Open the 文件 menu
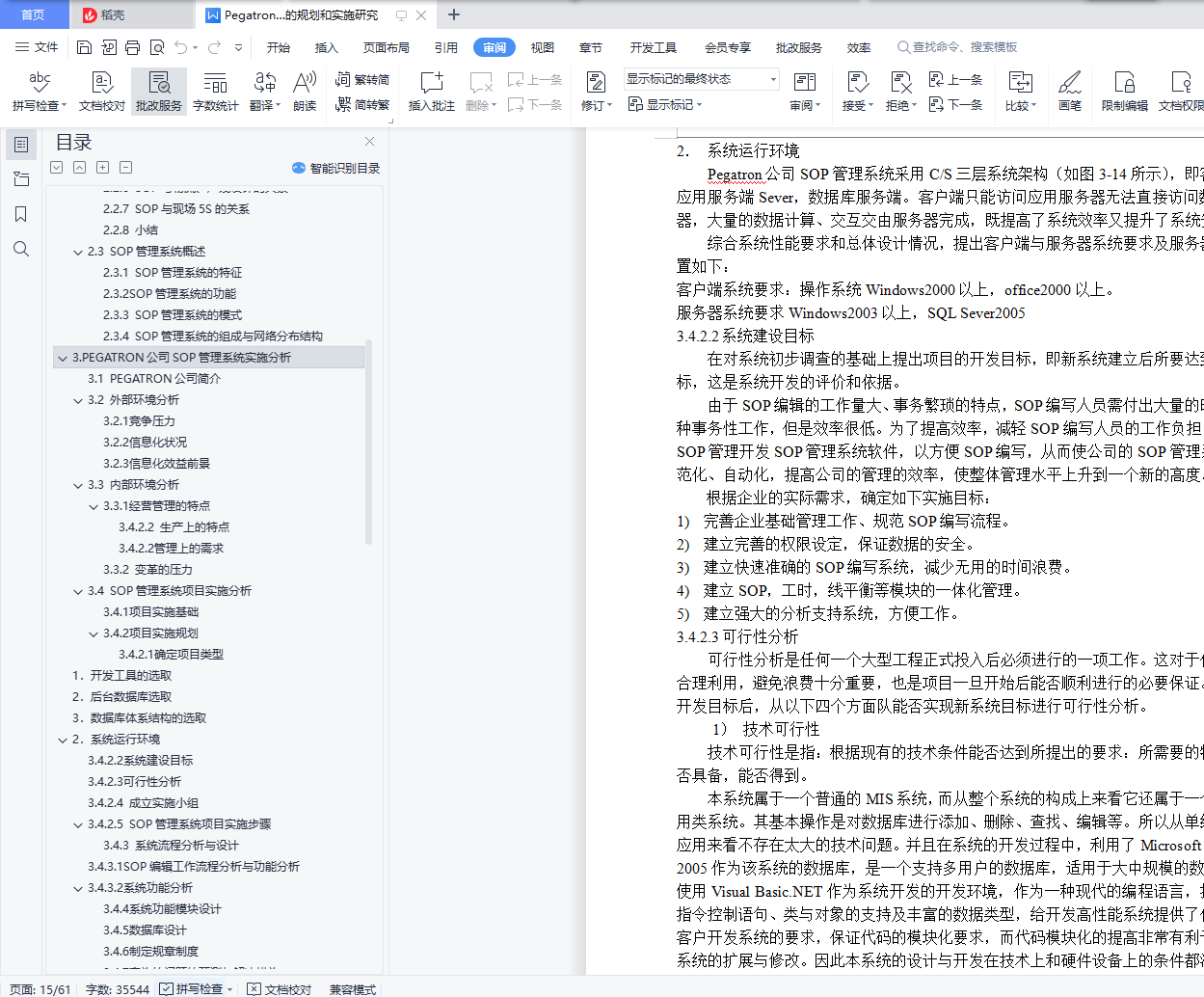 [38, 47]
